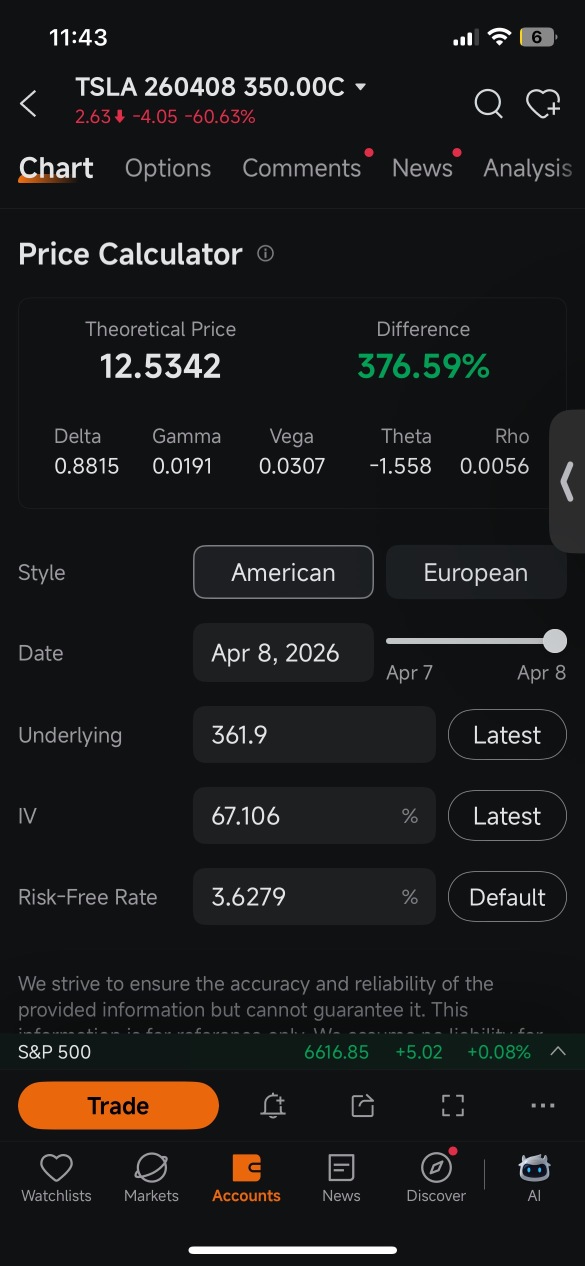The height and width of the screenshot is (1266, 585).
Task: Tap the back arrow icon
Action: tap(28, 103)
